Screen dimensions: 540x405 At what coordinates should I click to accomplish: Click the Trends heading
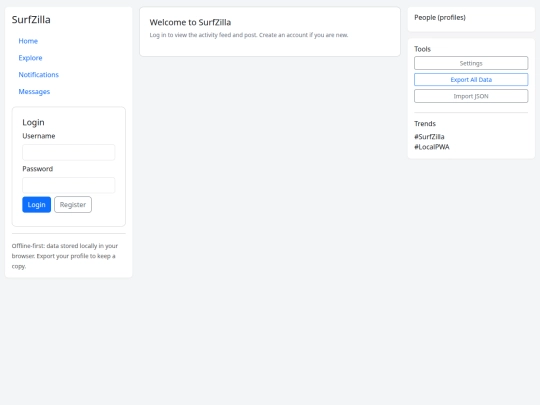[x=425, y=124]
